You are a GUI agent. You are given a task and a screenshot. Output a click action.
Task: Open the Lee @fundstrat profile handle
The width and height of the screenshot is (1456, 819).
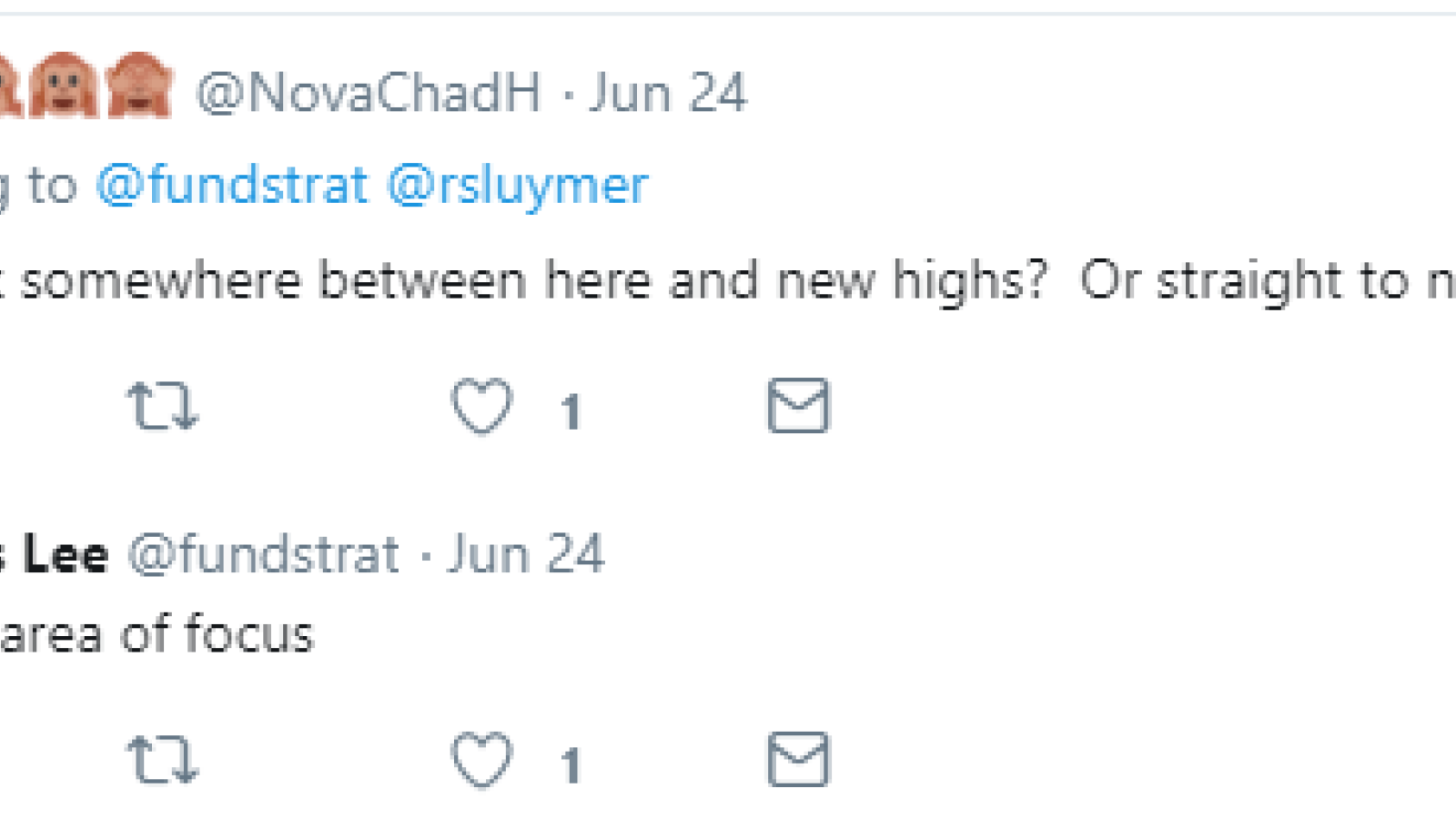tap(264, 555)
